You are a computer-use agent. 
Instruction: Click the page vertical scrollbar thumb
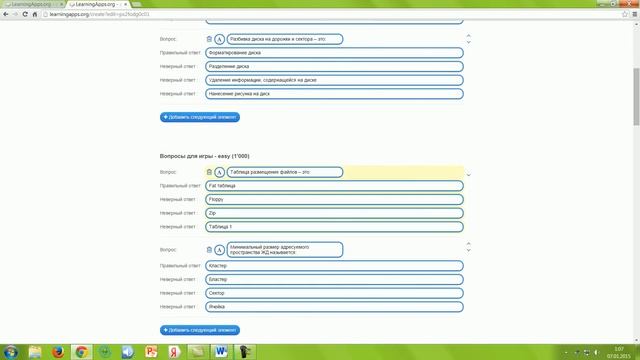point(636,97)
